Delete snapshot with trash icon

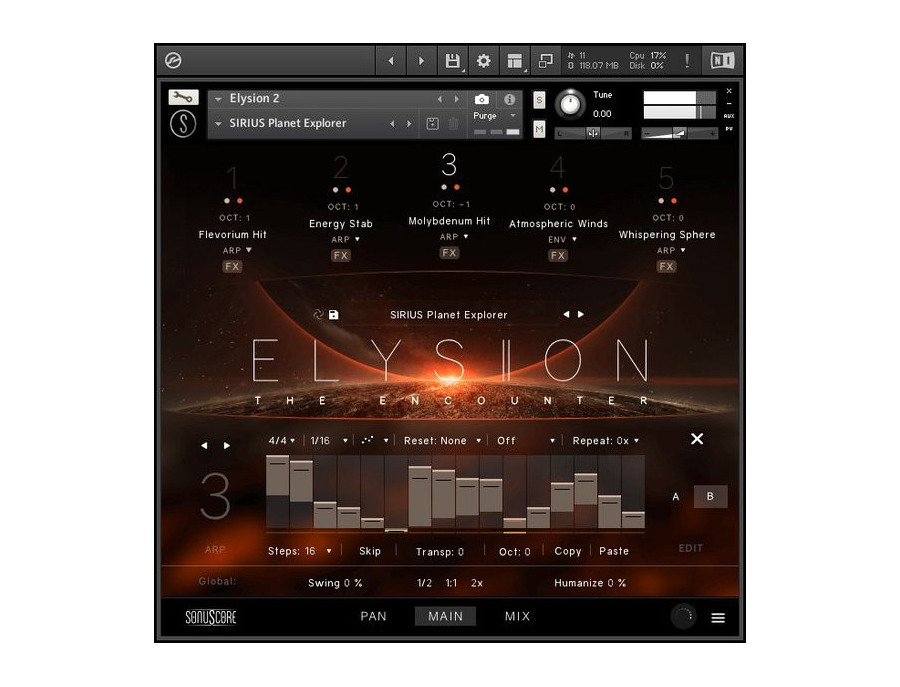pyautogui.click(x=453, y=123)
